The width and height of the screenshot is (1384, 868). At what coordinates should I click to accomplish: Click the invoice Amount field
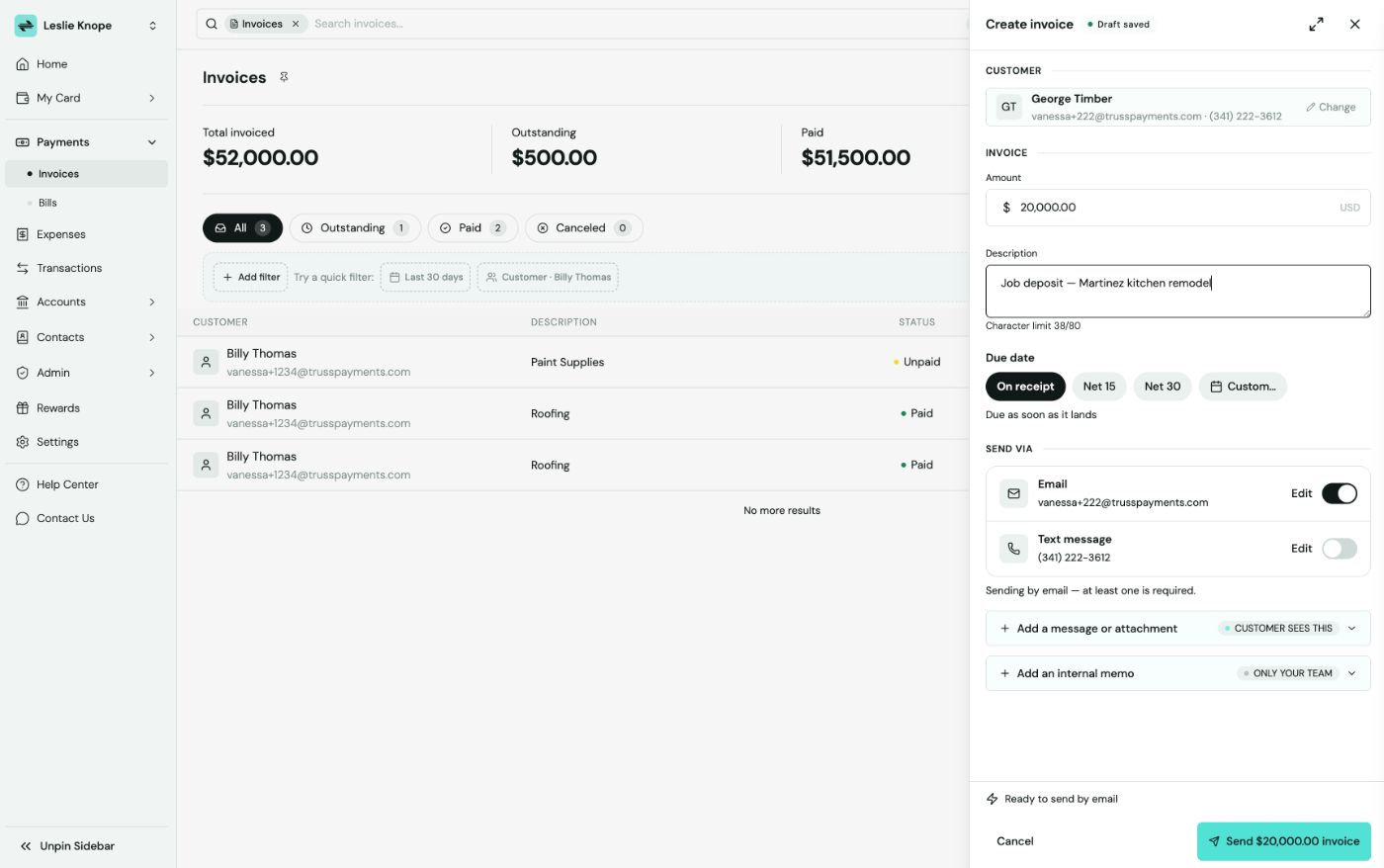point(1178,208)
